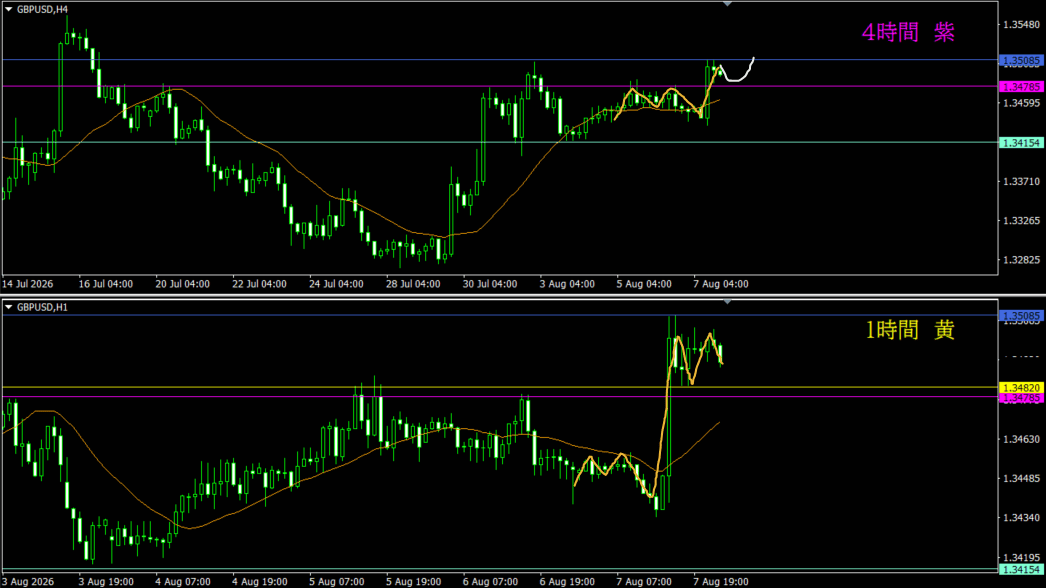
Task: Click the chart shift triangle on the H4 chart
Action: pyautogui.click(x=727, y=4)
